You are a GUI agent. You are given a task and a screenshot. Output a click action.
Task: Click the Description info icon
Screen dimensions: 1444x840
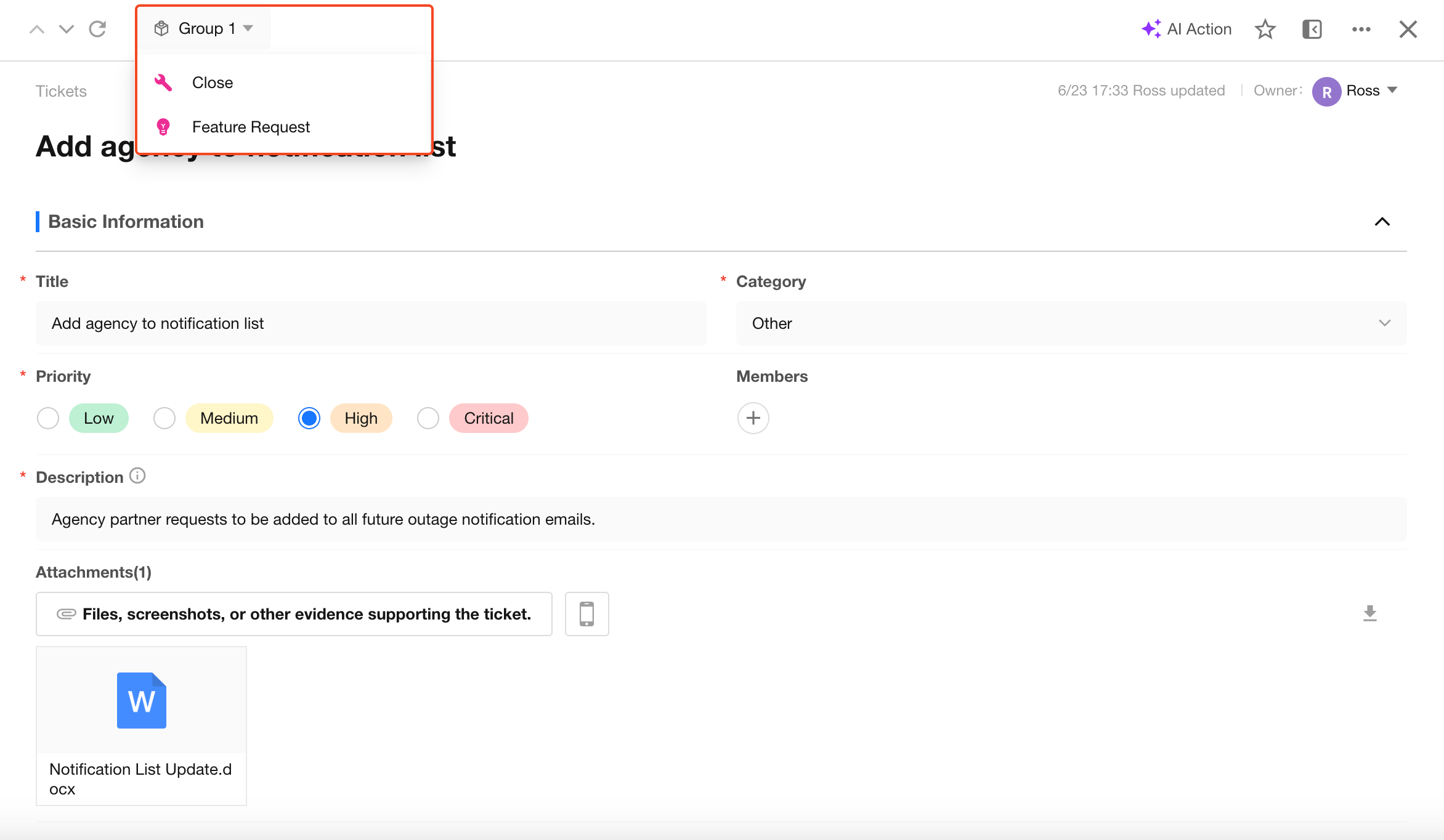[x=137, y=476]
